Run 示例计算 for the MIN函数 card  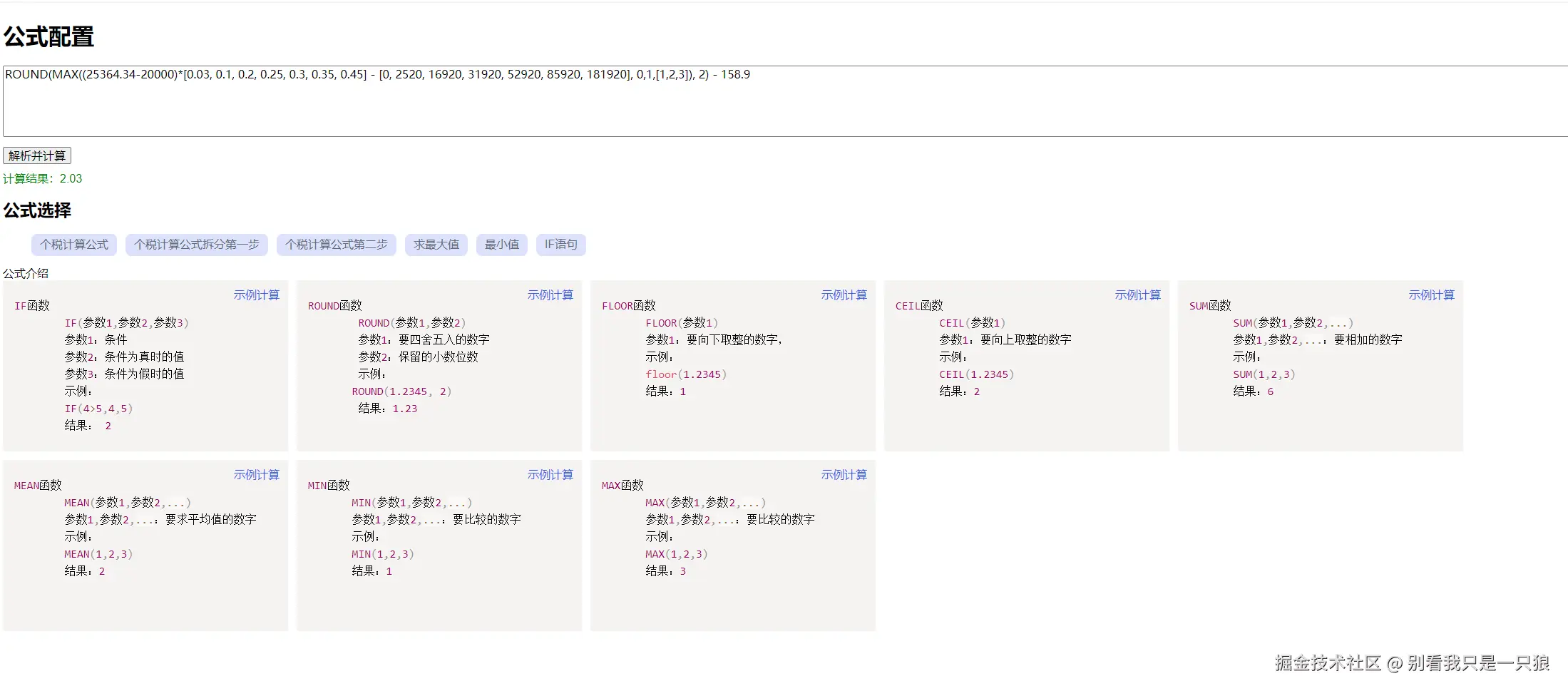[551, 474]
